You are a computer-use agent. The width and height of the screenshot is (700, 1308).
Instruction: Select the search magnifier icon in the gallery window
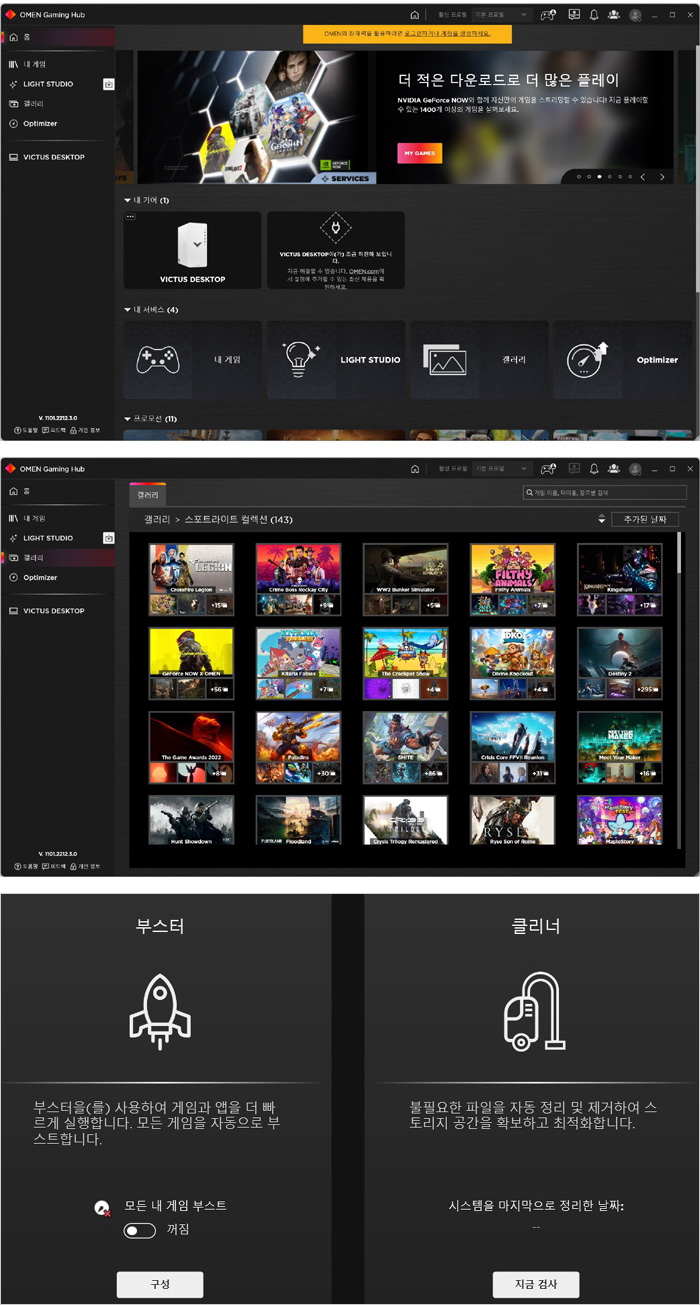click(530, 493)
